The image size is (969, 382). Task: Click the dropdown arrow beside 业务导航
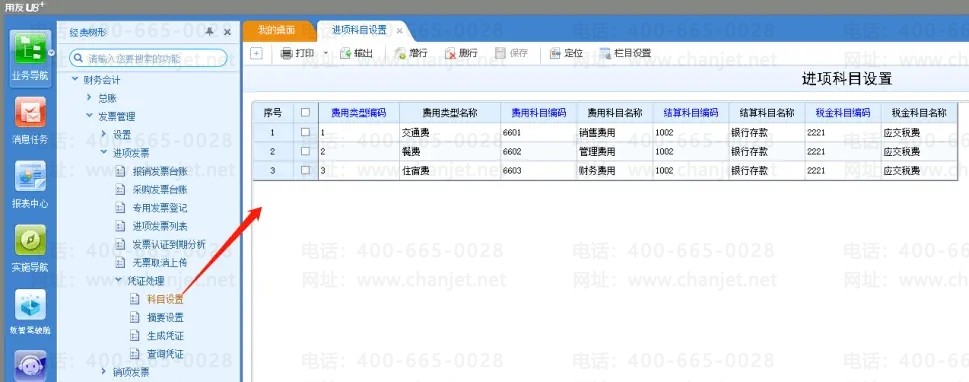[52, 53]
